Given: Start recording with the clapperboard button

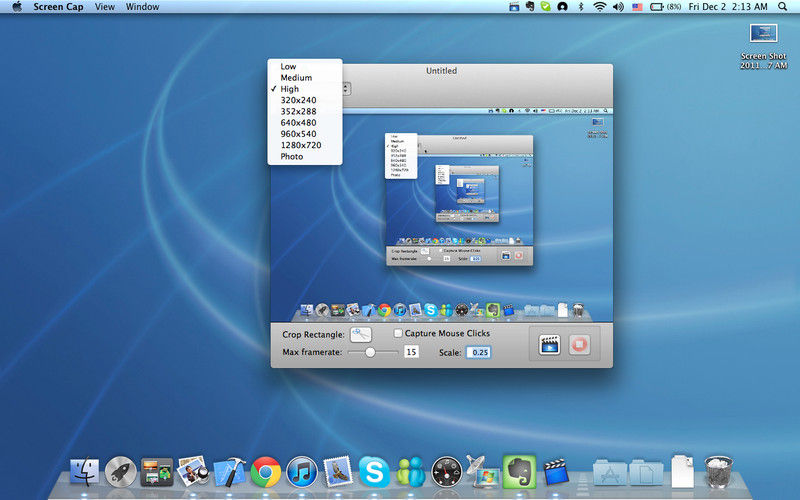Looking at the screenshot, I should point(549,344).
